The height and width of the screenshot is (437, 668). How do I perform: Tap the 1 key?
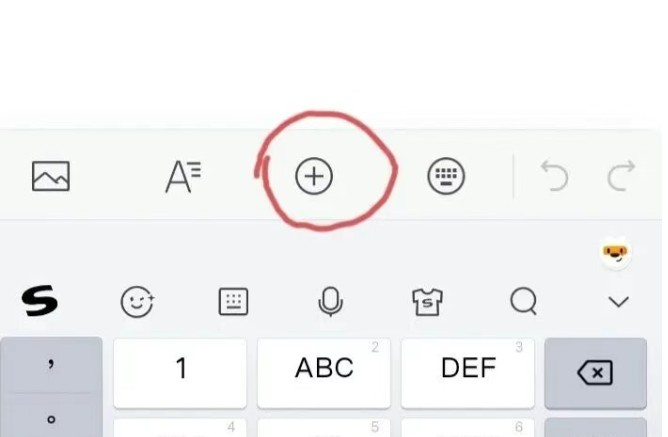180,373
